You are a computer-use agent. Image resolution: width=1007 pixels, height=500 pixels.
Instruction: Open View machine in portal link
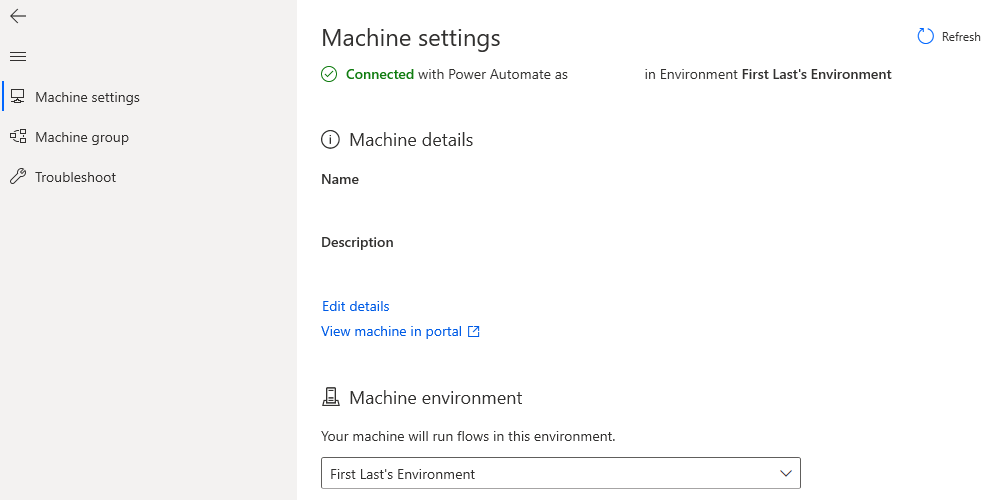[391, 331]
